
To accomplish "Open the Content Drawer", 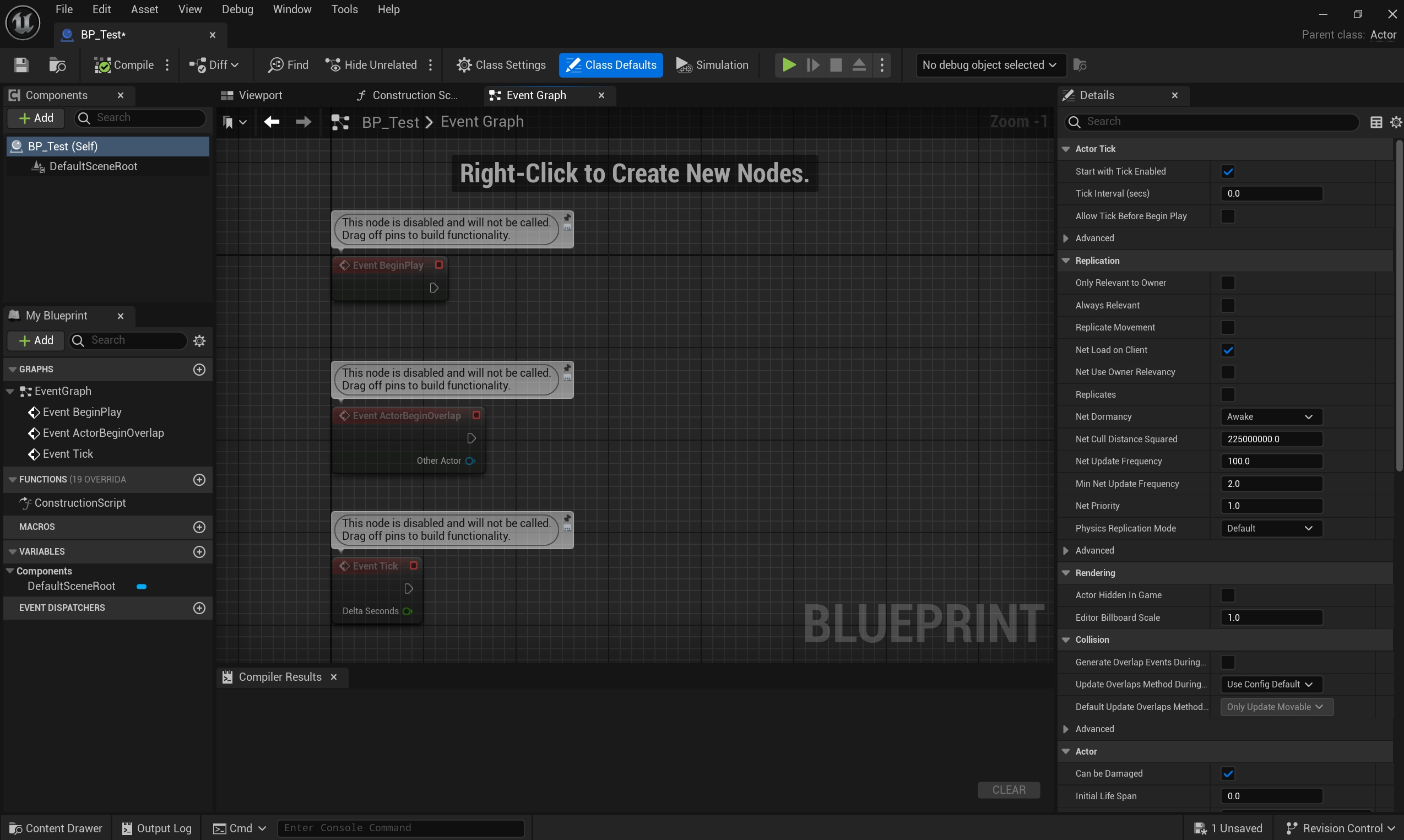I will click(x=56, y=828).
